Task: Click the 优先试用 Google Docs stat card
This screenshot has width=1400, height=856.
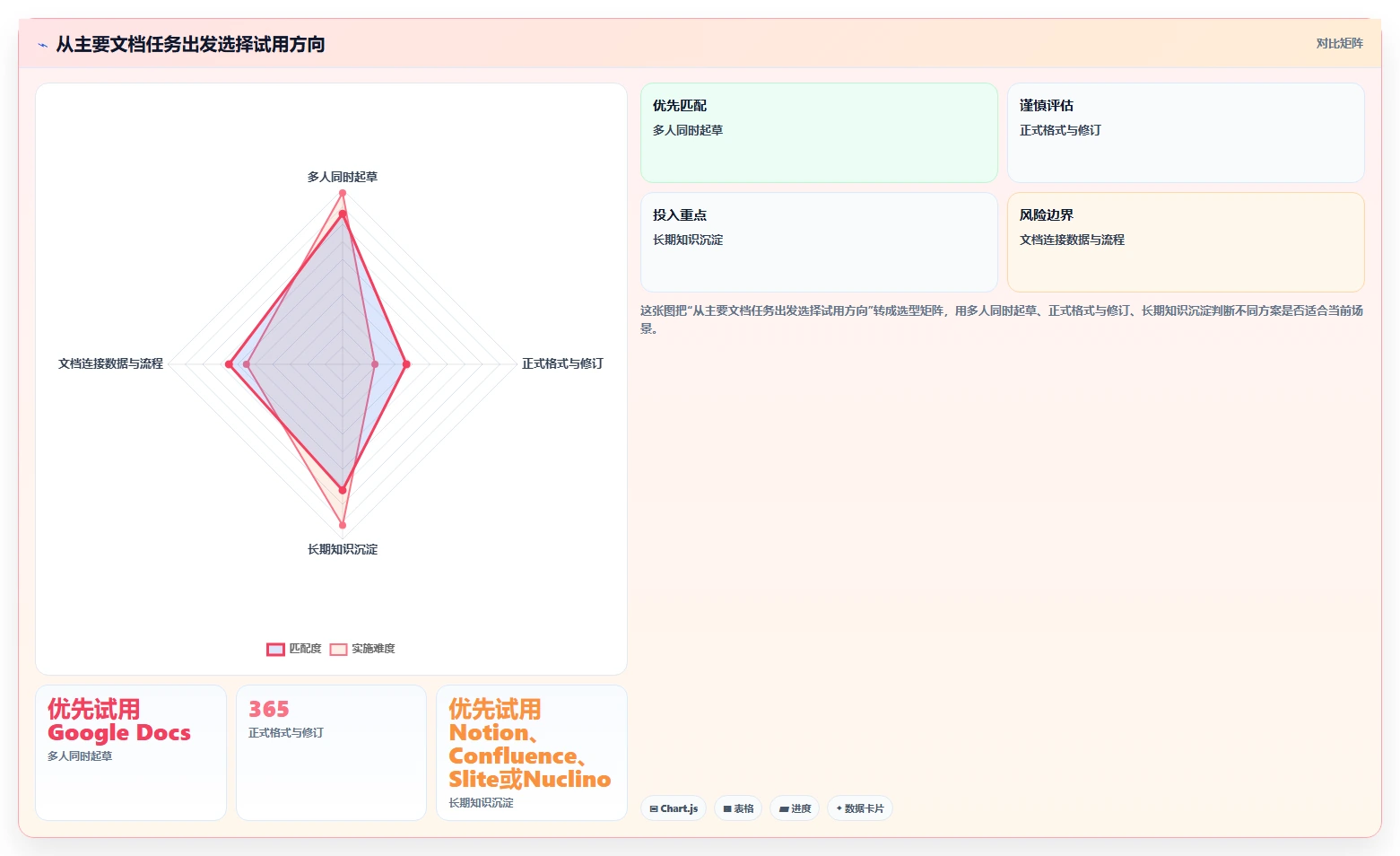Action: 131,753
